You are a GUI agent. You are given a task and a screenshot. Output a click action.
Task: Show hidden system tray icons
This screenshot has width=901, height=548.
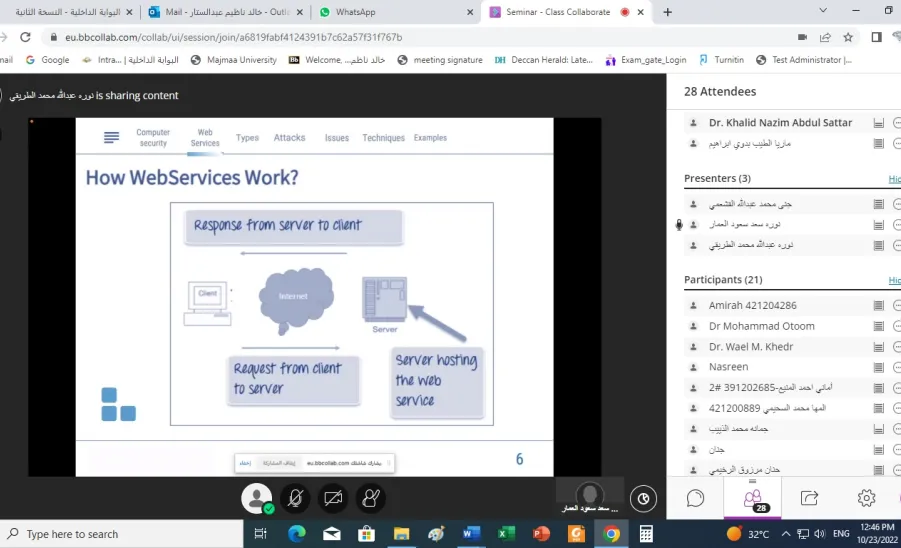[786, 534]
